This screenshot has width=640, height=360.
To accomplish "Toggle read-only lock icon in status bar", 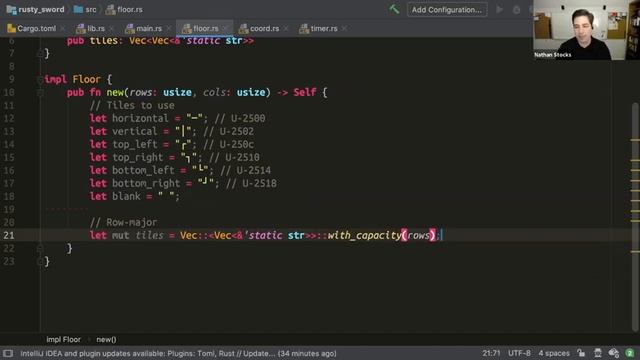I will click(581, 353).
